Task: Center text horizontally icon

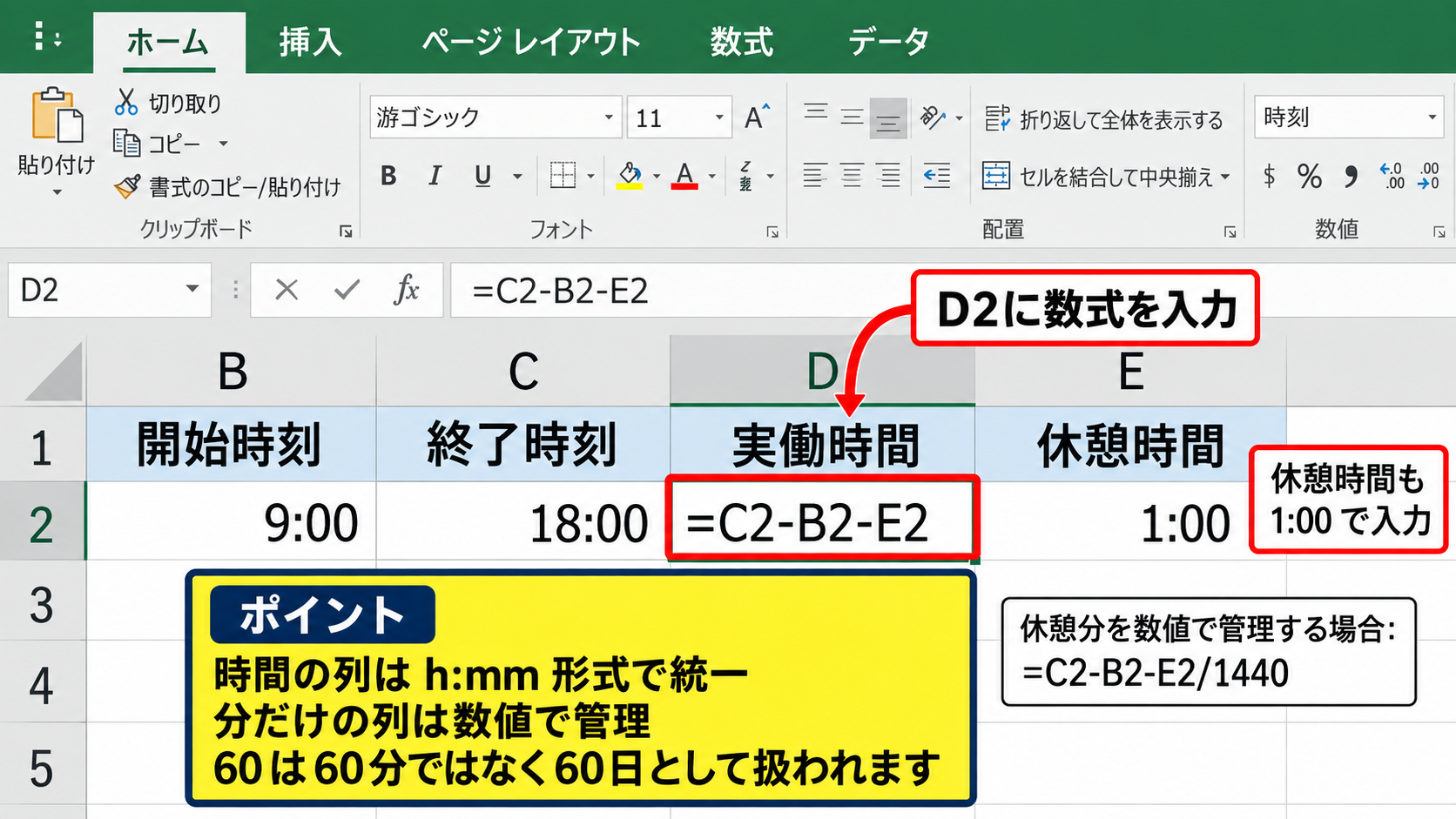Action: click(x=852, y=177)
